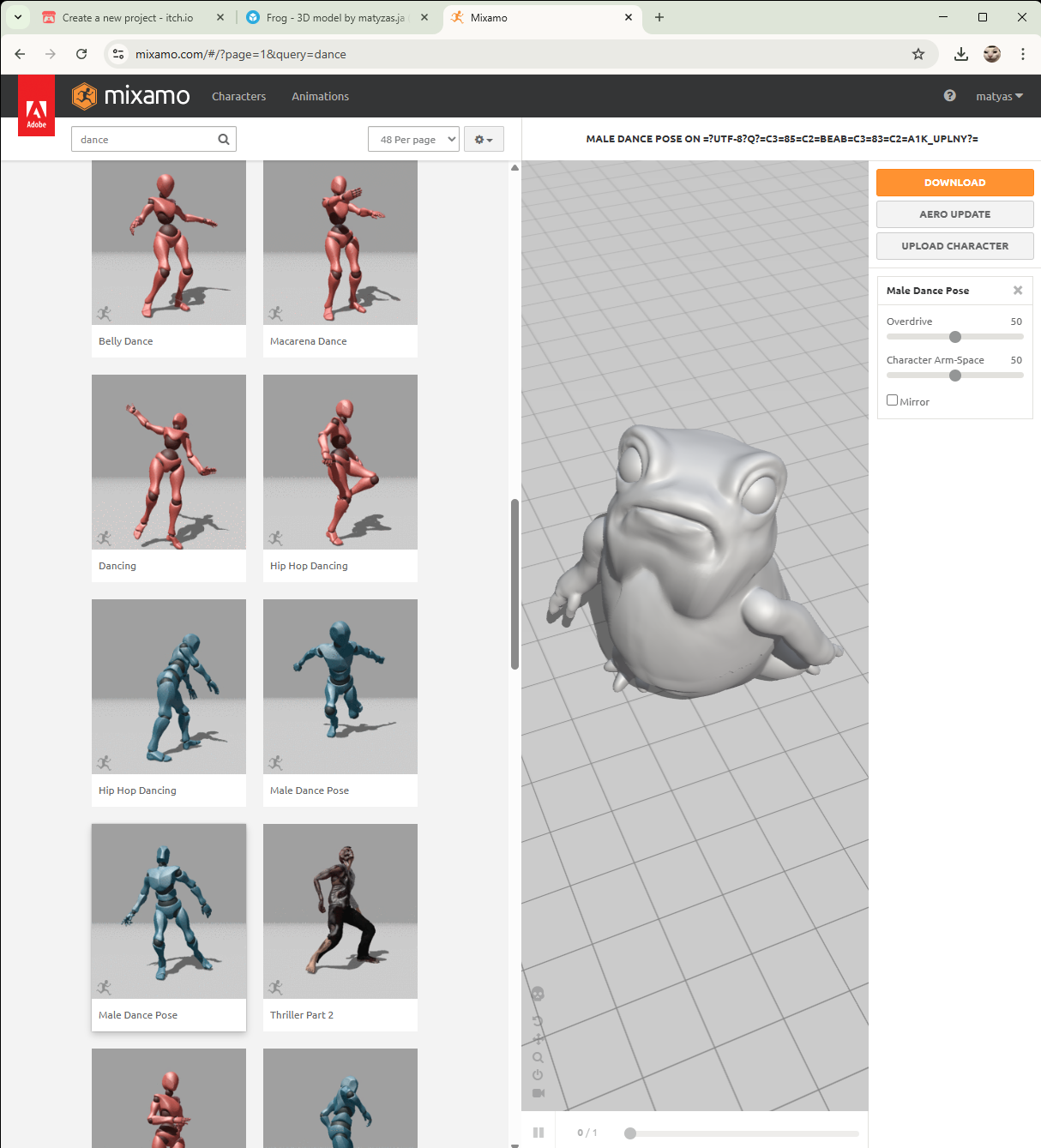Select the Belly Dance animation thumbnail
The width and height of the screenshot is (1041, 1148).
[x=169, y=243]
